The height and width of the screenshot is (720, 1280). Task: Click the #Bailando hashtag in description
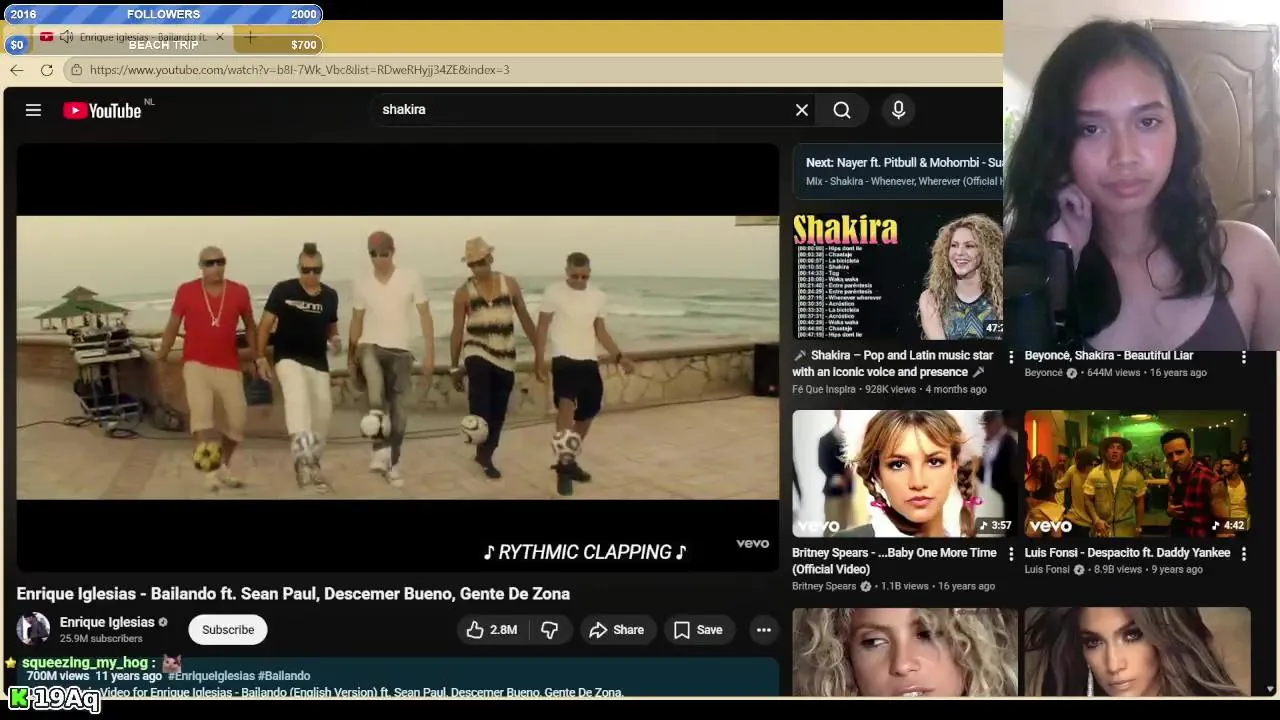click(284, 676)
